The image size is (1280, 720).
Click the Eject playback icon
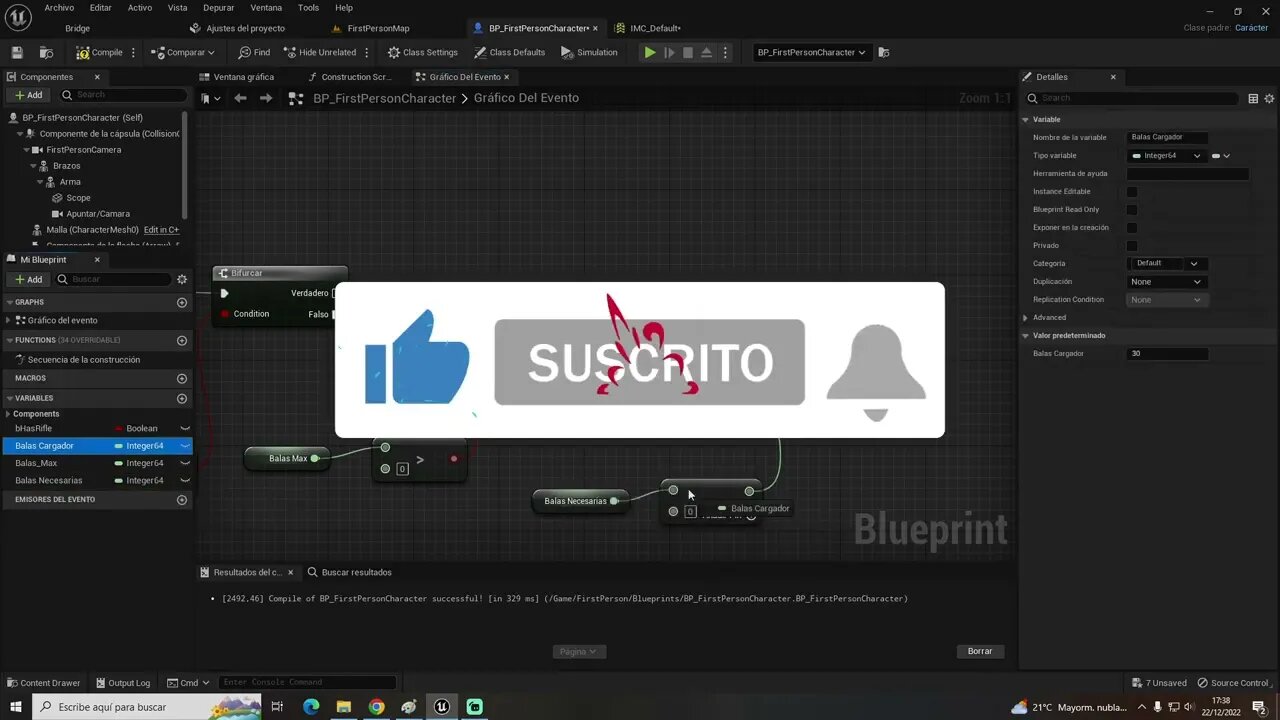click(706, 52)
